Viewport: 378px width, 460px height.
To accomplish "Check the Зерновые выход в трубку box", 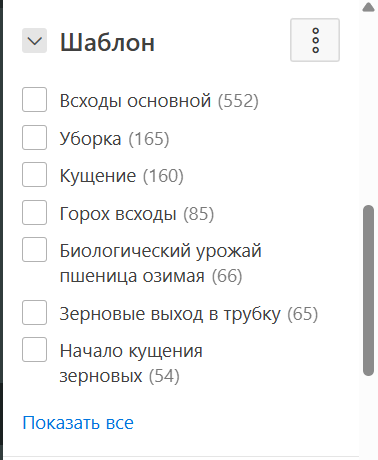I will click(34, 312).
